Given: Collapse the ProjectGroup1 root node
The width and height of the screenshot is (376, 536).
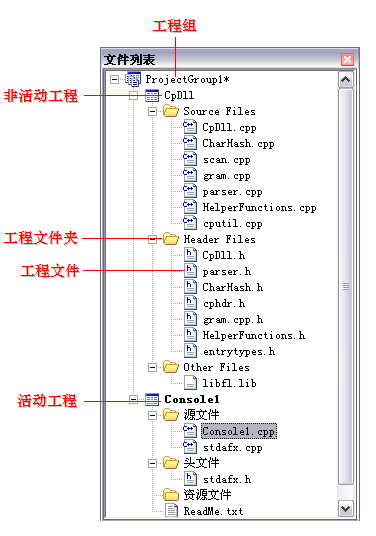Looking at the screenshot, I should pos(115,80).
